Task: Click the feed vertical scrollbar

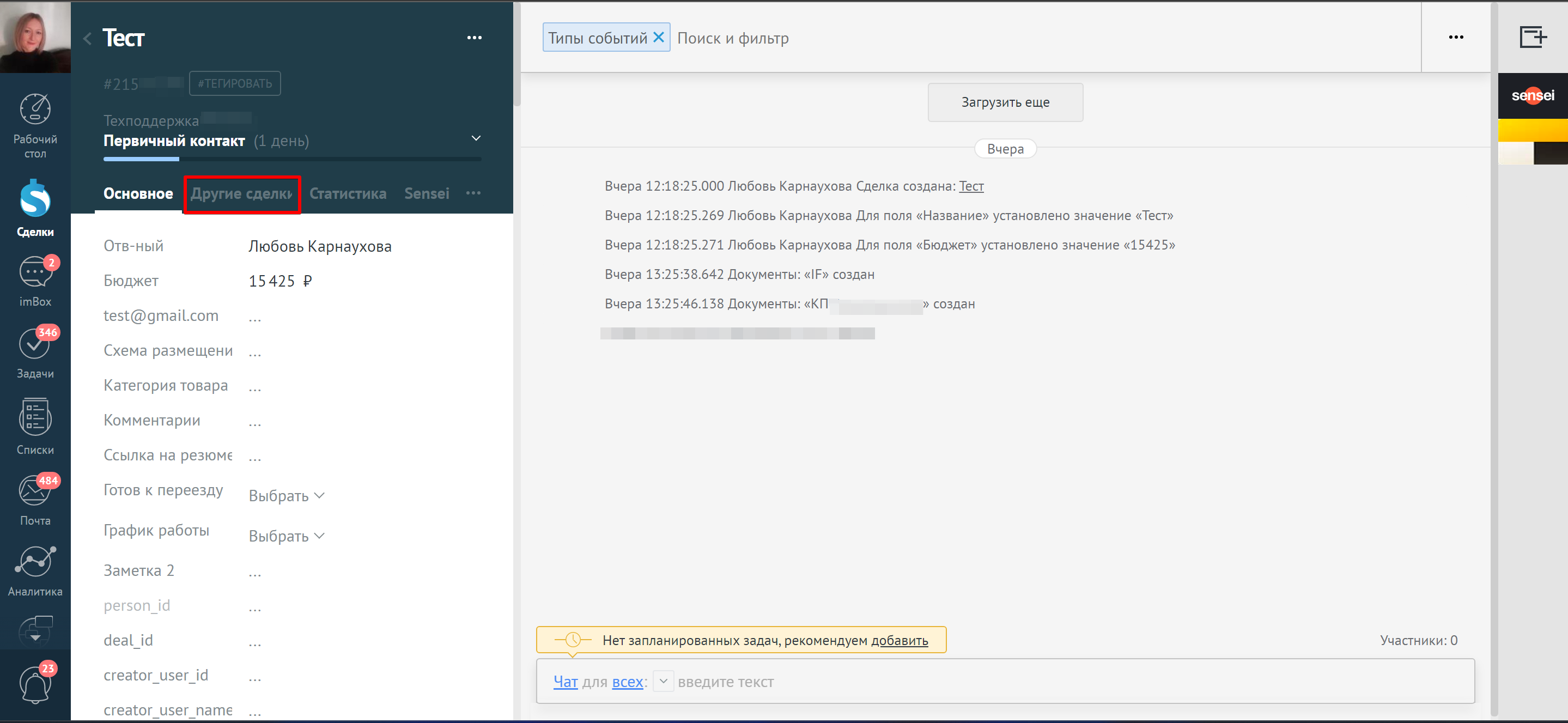Action: (1494, 359)
